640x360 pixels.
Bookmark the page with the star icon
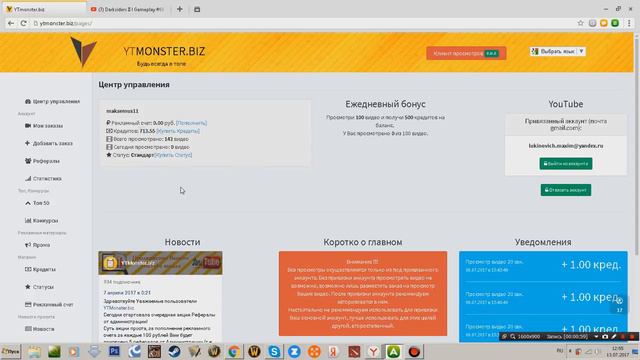(x=580, y=23)
